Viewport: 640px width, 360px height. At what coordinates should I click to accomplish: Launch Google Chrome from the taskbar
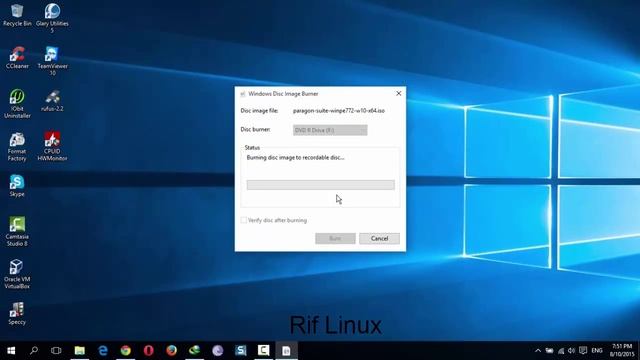[x=126, y=350]
